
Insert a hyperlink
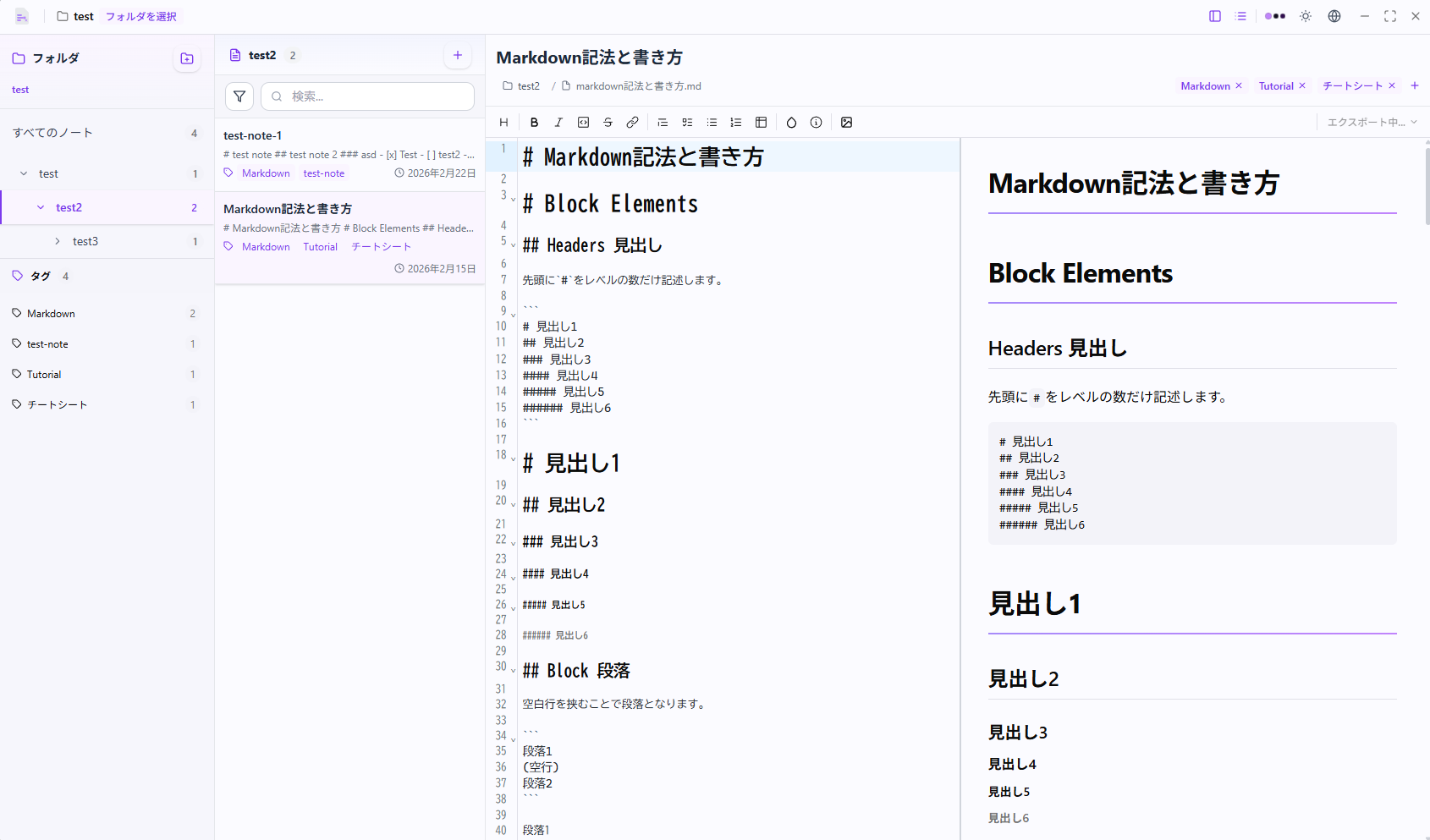631,122
